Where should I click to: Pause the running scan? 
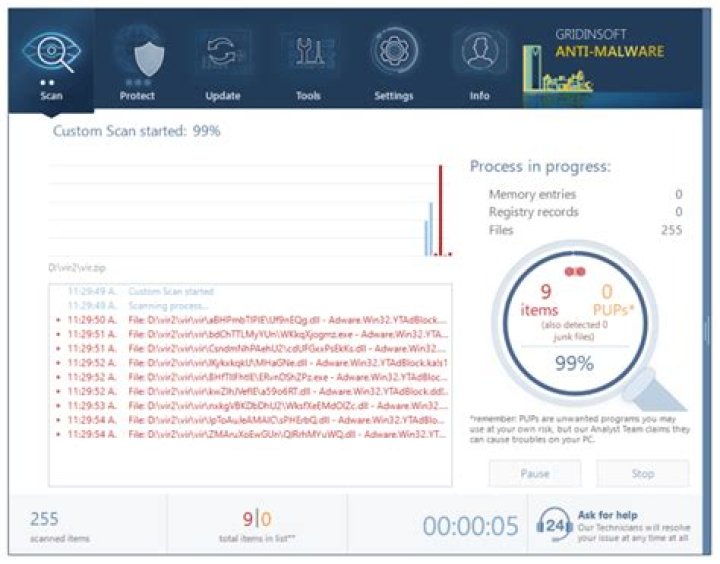(535, 474)
